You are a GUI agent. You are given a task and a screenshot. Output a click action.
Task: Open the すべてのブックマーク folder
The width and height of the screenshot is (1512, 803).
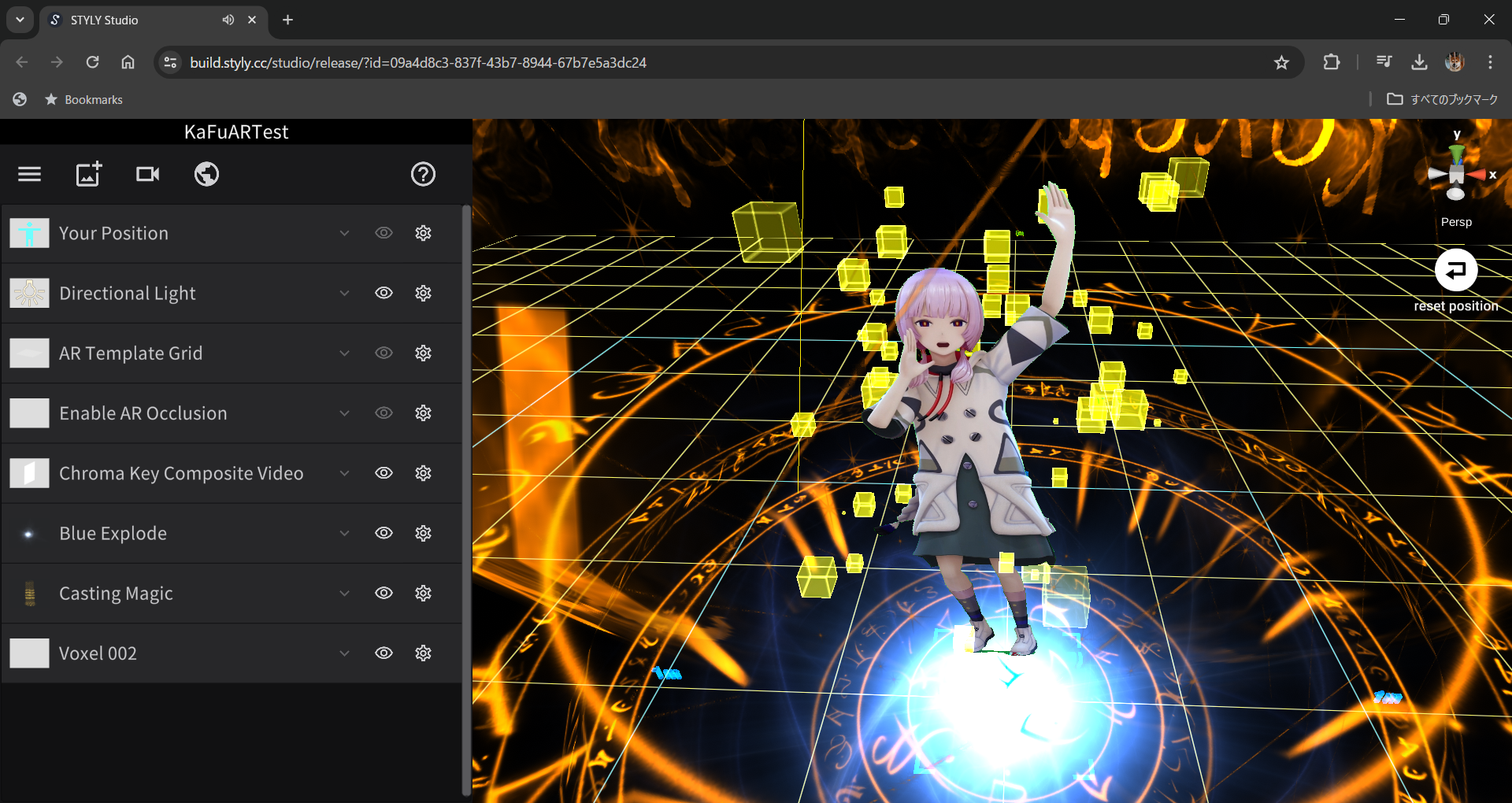(1443, 99)
